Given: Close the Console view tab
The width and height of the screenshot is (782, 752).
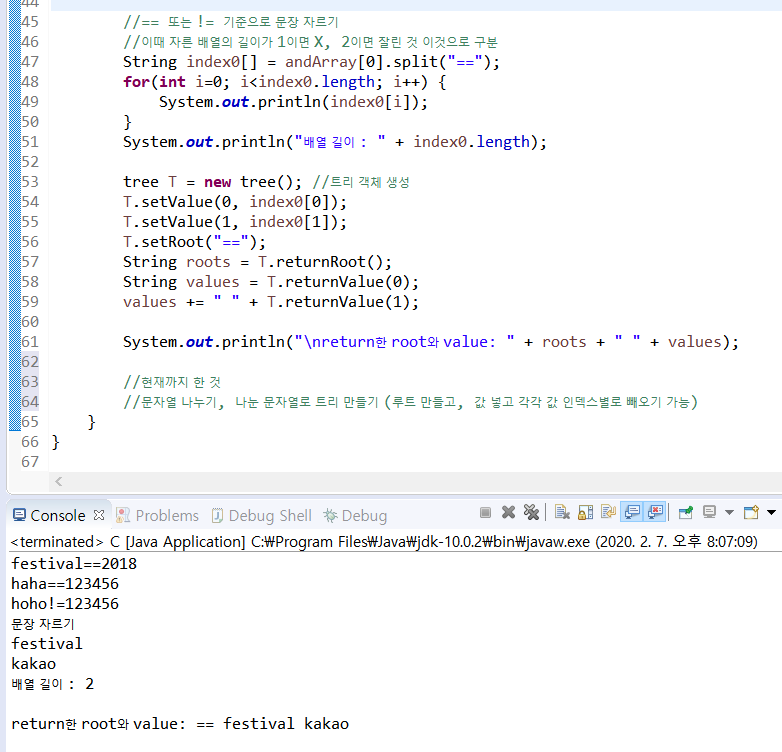Looking at the screenshot, I should point(99,515).
